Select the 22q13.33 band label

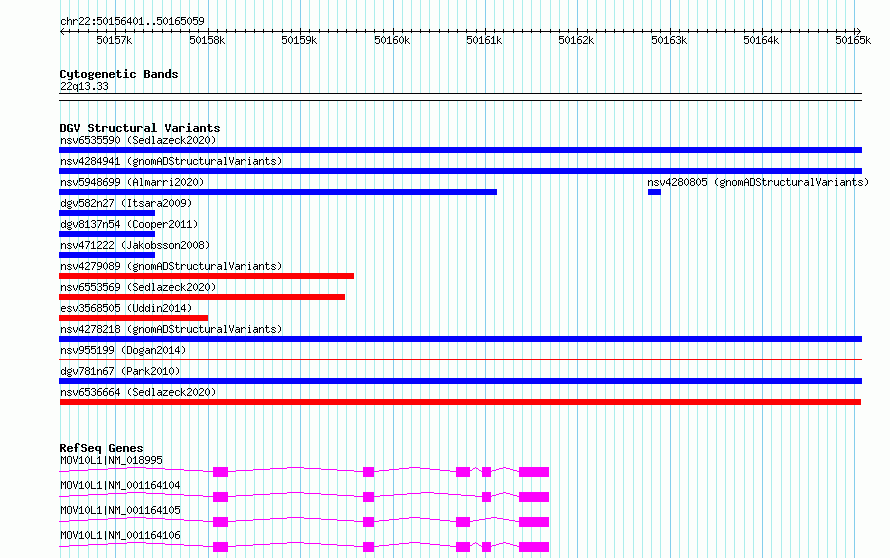tap(84, 86)
